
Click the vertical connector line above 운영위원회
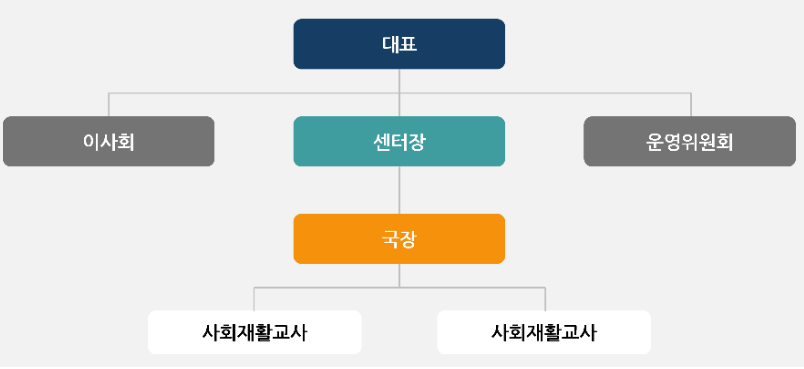[691, 105]
